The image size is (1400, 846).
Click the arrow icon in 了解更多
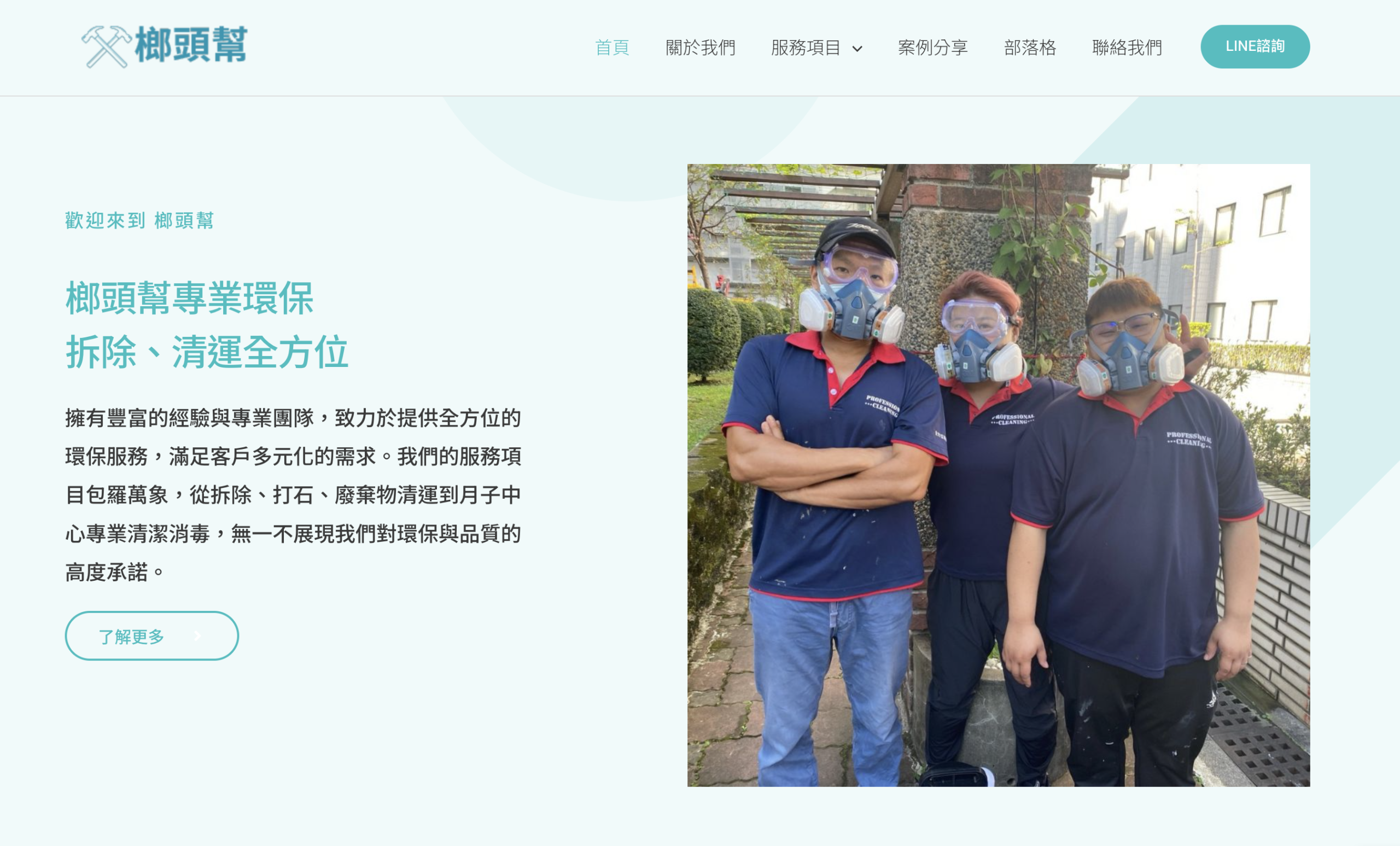coord(198,636)
